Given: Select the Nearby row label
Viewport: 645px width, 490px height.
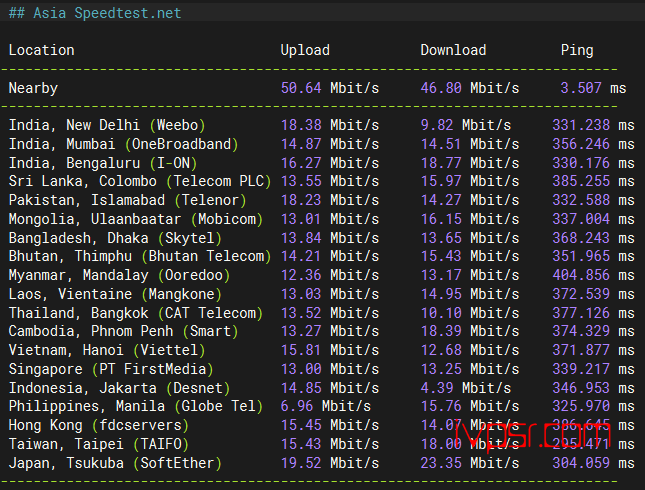Looking at the screenshot, I should (33, 88).
